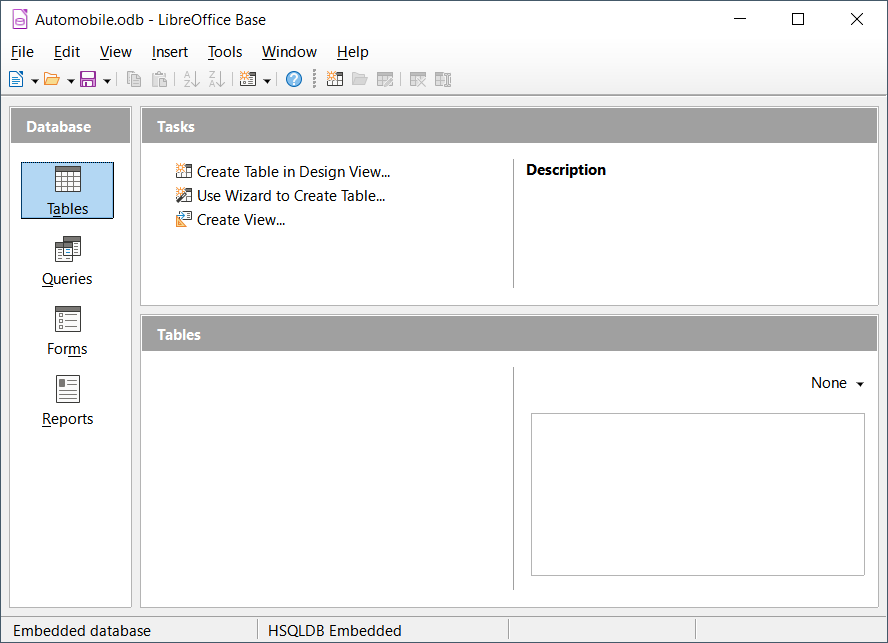Viewport: 888px width, 643px height.
Task: Expand the New document dropdown arrow
Action: coord(33,79)
